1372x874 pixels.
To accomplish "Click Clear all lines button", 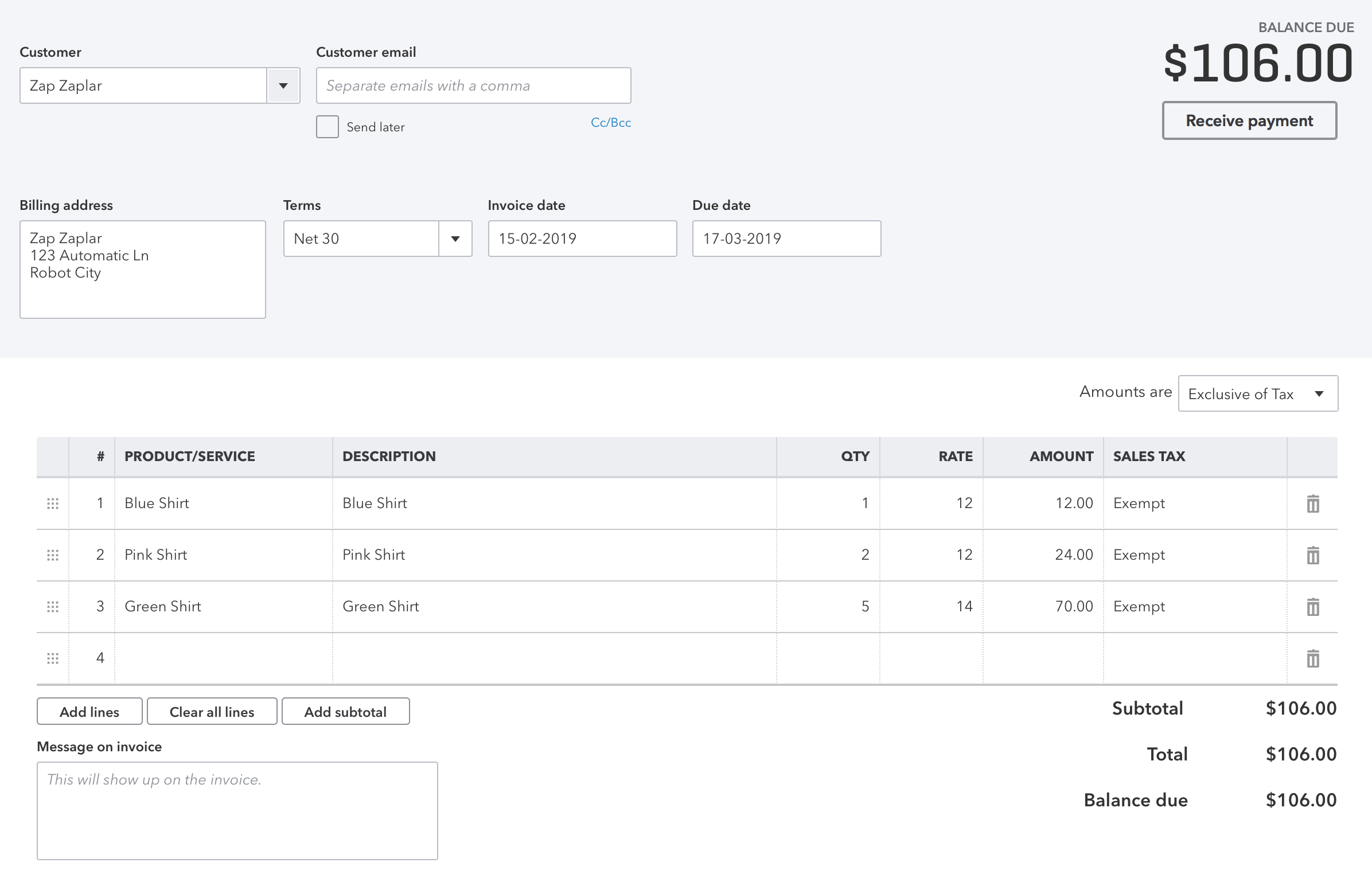I will tap(212, 712).
